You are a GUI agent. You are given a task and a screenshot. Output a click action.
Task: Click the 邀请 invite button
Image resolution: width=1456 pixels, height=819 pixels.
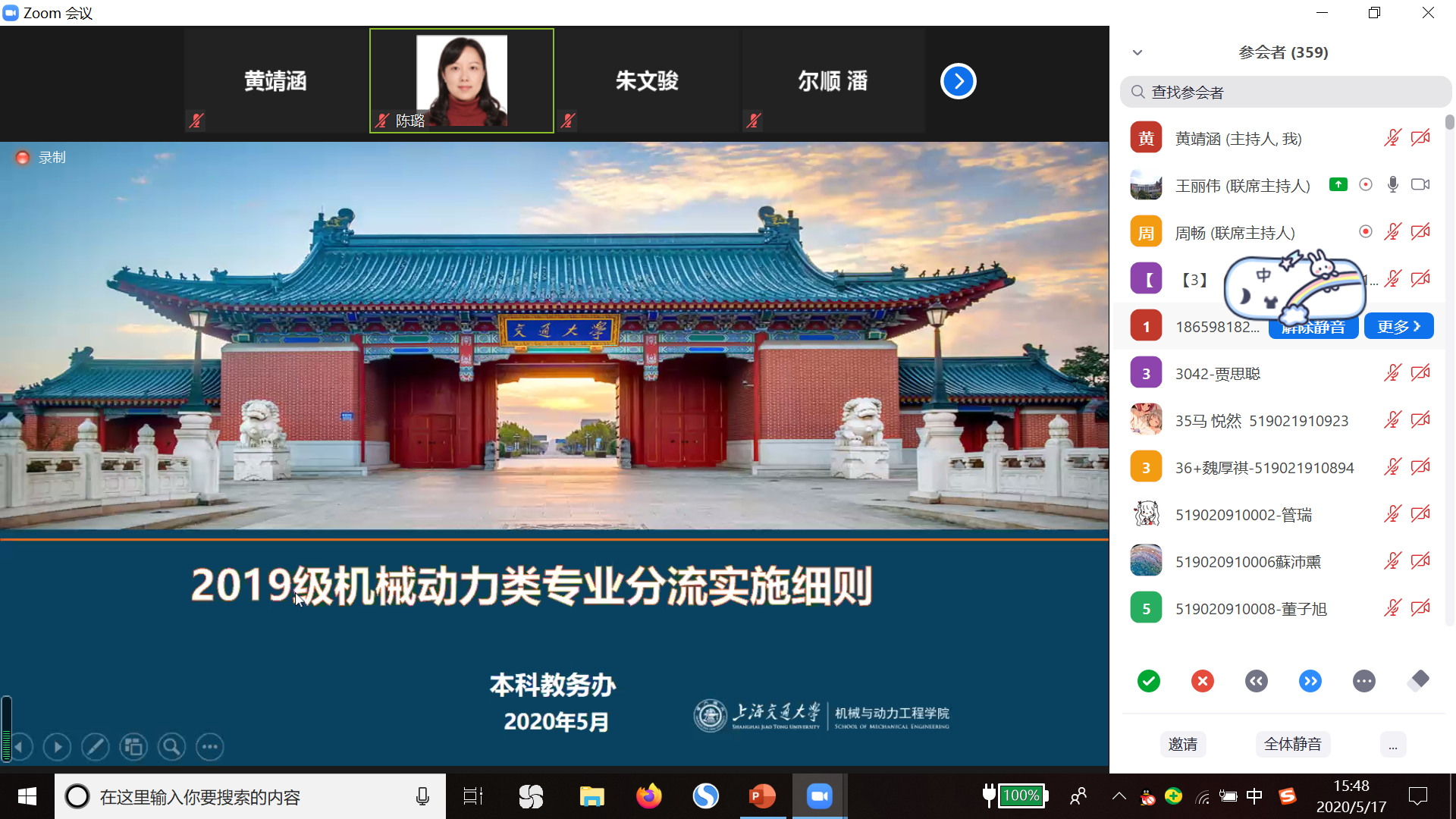[1182, 745]
